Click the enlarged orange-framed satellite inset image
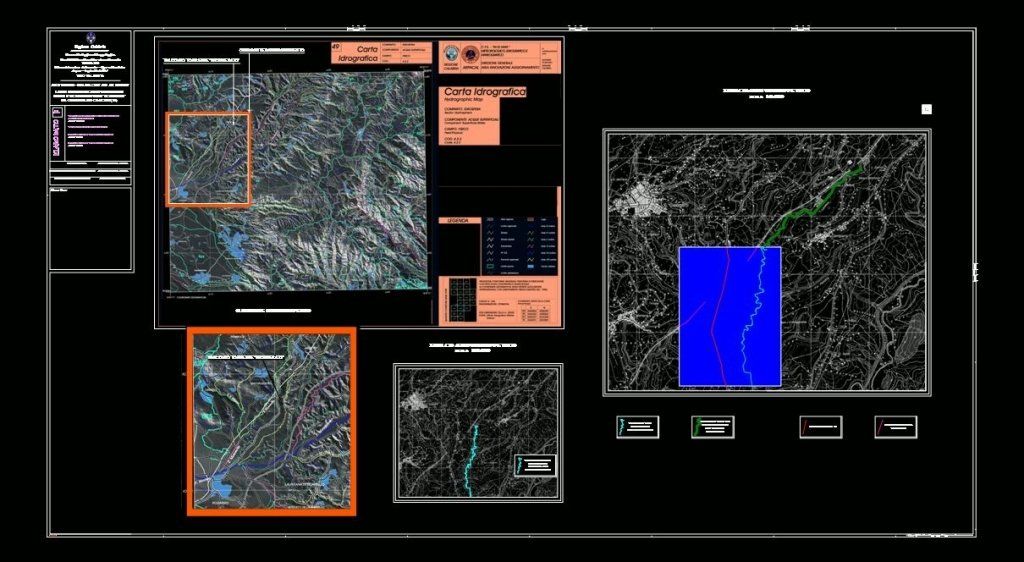This screenshot has height=562, width=1024. 272,422
